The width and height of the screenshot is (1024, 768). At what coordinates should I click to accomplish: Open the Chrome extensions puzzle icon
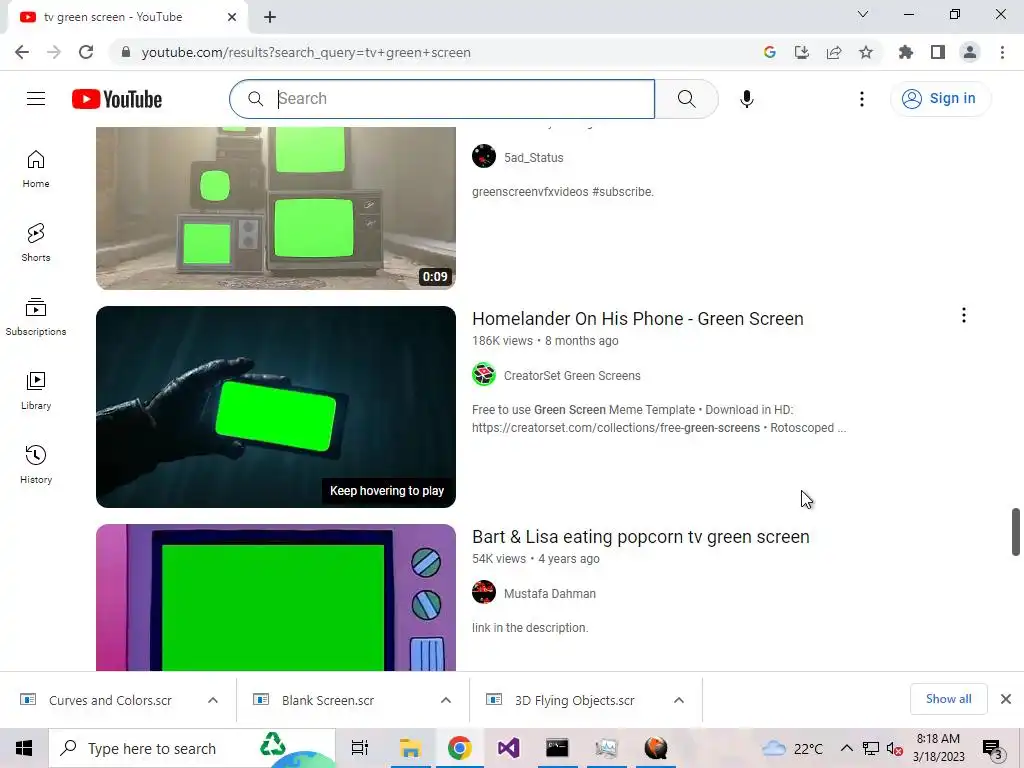(906, 52)
